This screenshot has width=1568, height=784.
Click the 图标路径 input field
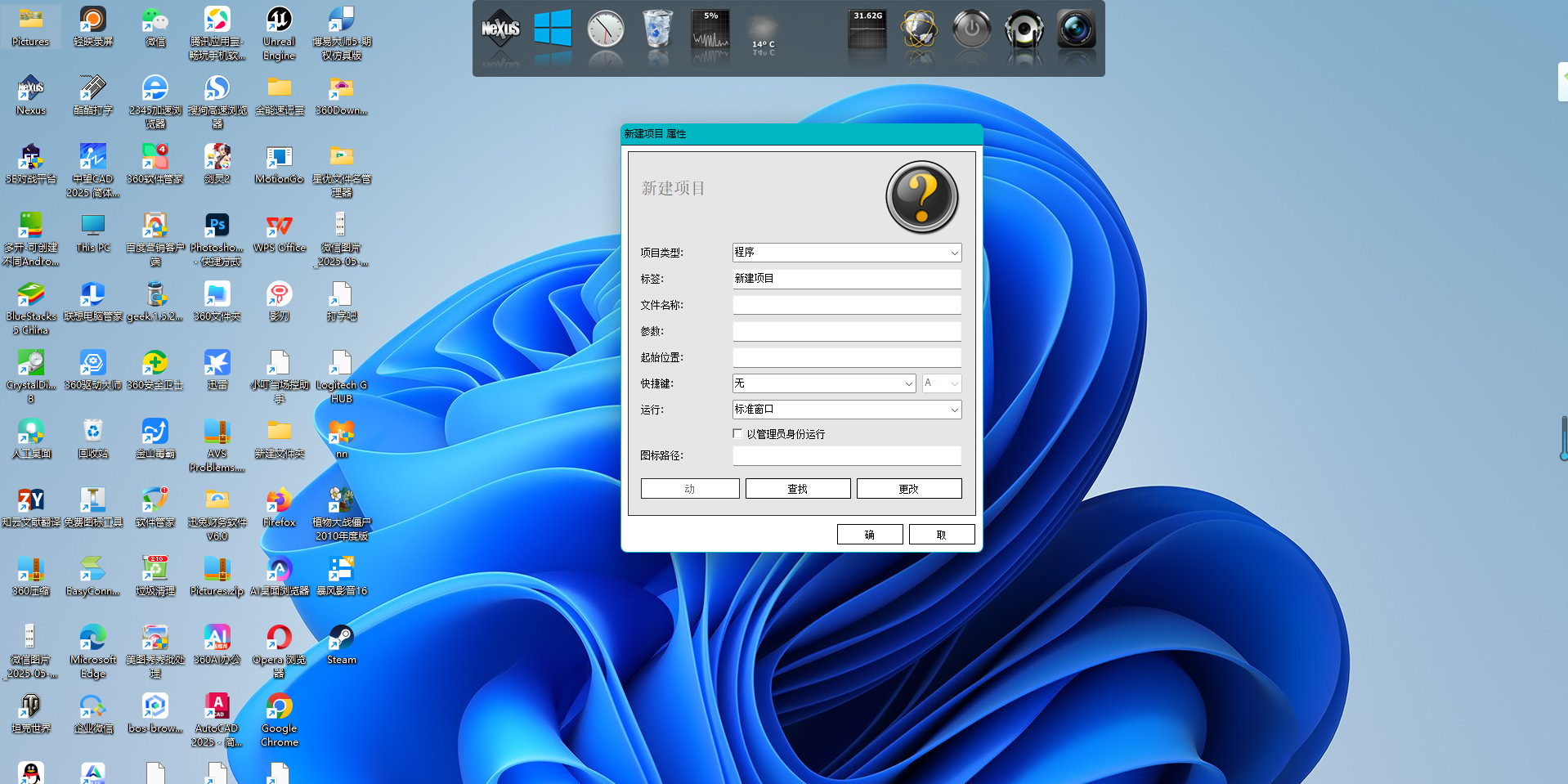point(847,455)
